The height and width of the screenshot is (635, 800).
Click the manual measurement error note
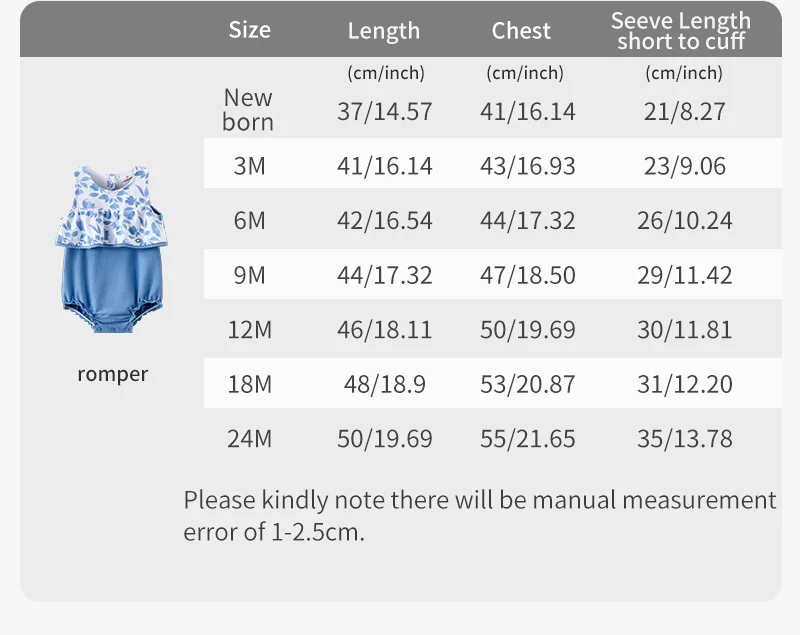click(x=479, y=515)
